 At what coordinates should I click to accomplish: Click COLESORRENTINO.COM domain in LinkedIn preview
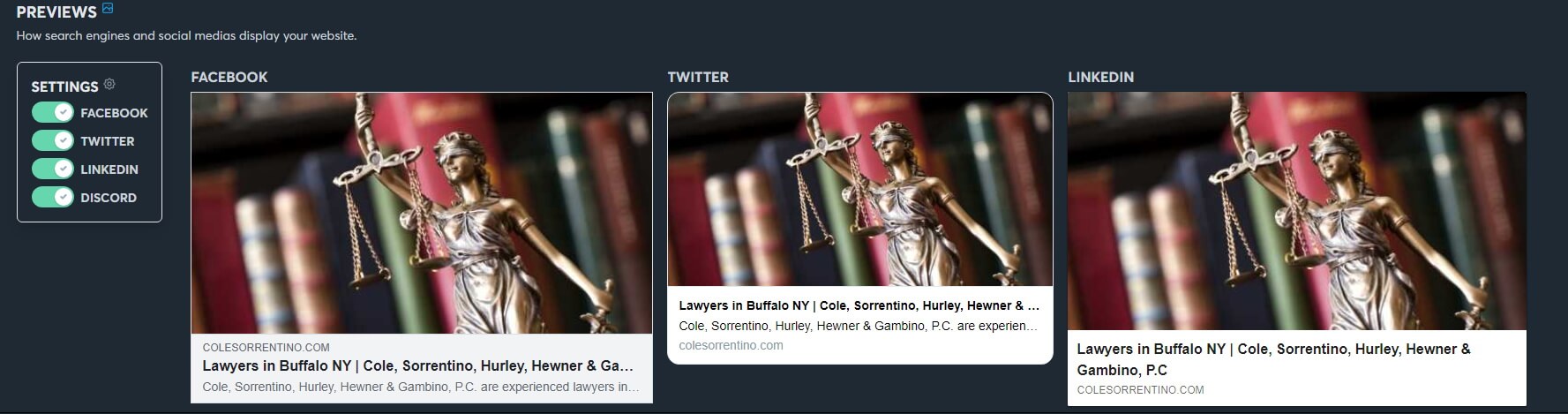pos(1140,389)
